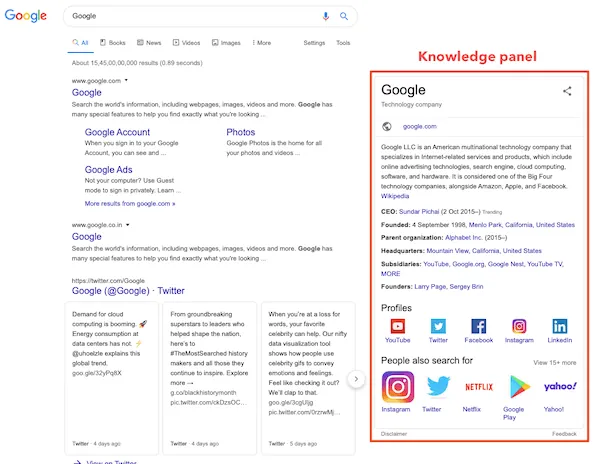Open search Settings
The width and height of the screenshot is (594, 464).
[x=314, y=43]
